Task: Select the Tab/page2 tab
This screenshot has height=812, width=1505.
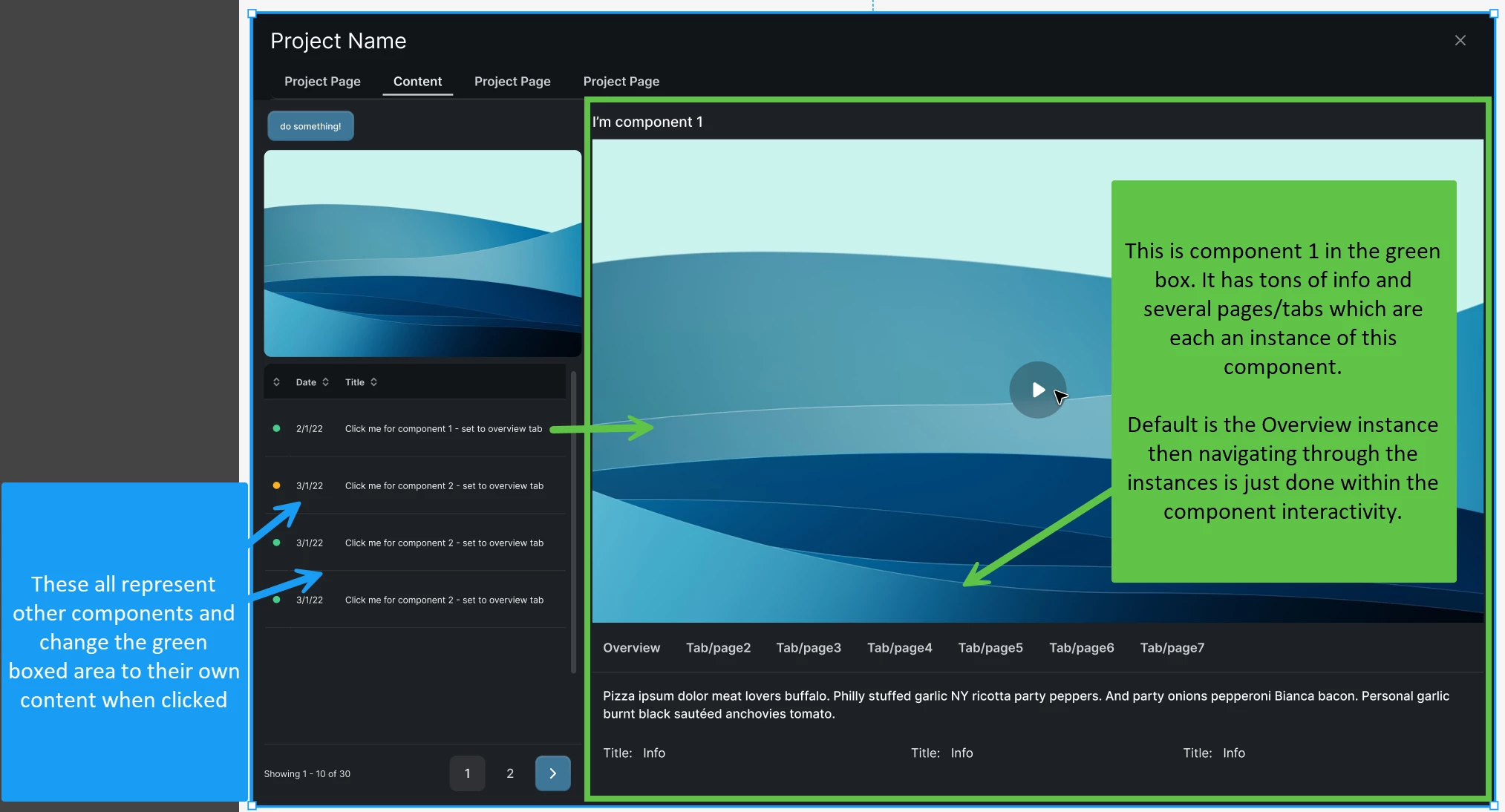Action: click(x=718, y=648)
